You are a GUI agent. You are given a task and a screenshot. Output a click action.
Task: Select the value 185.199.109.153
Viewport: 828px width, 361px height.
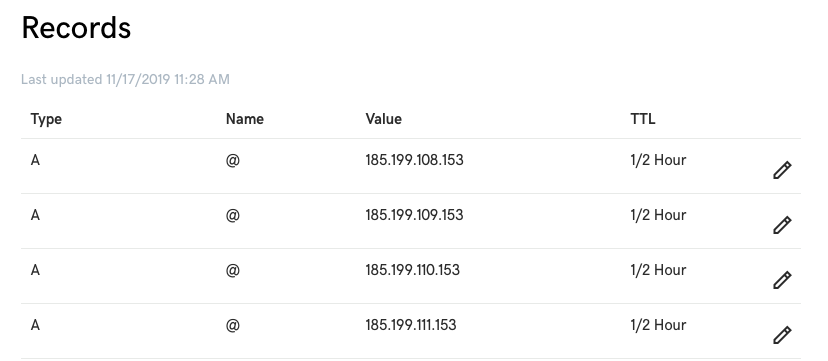click(415, 215)
